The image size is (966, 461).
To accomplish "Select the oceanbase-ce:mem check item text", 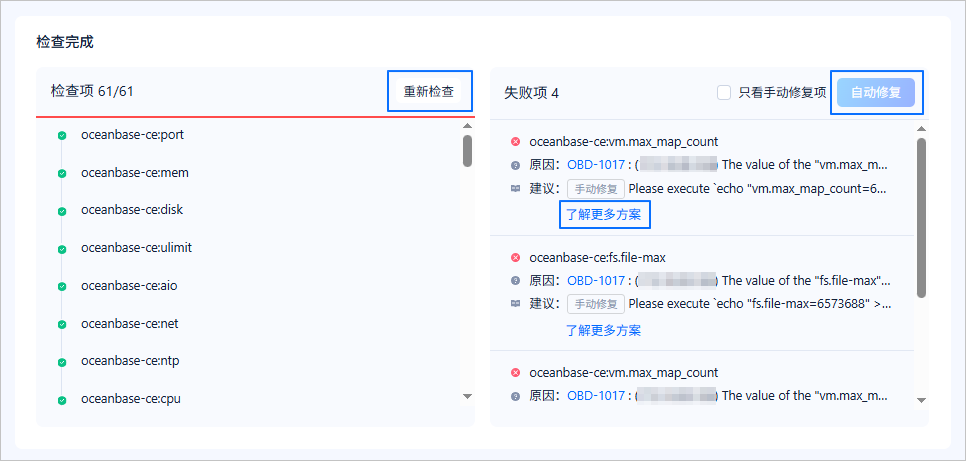I will pos(135,173).
